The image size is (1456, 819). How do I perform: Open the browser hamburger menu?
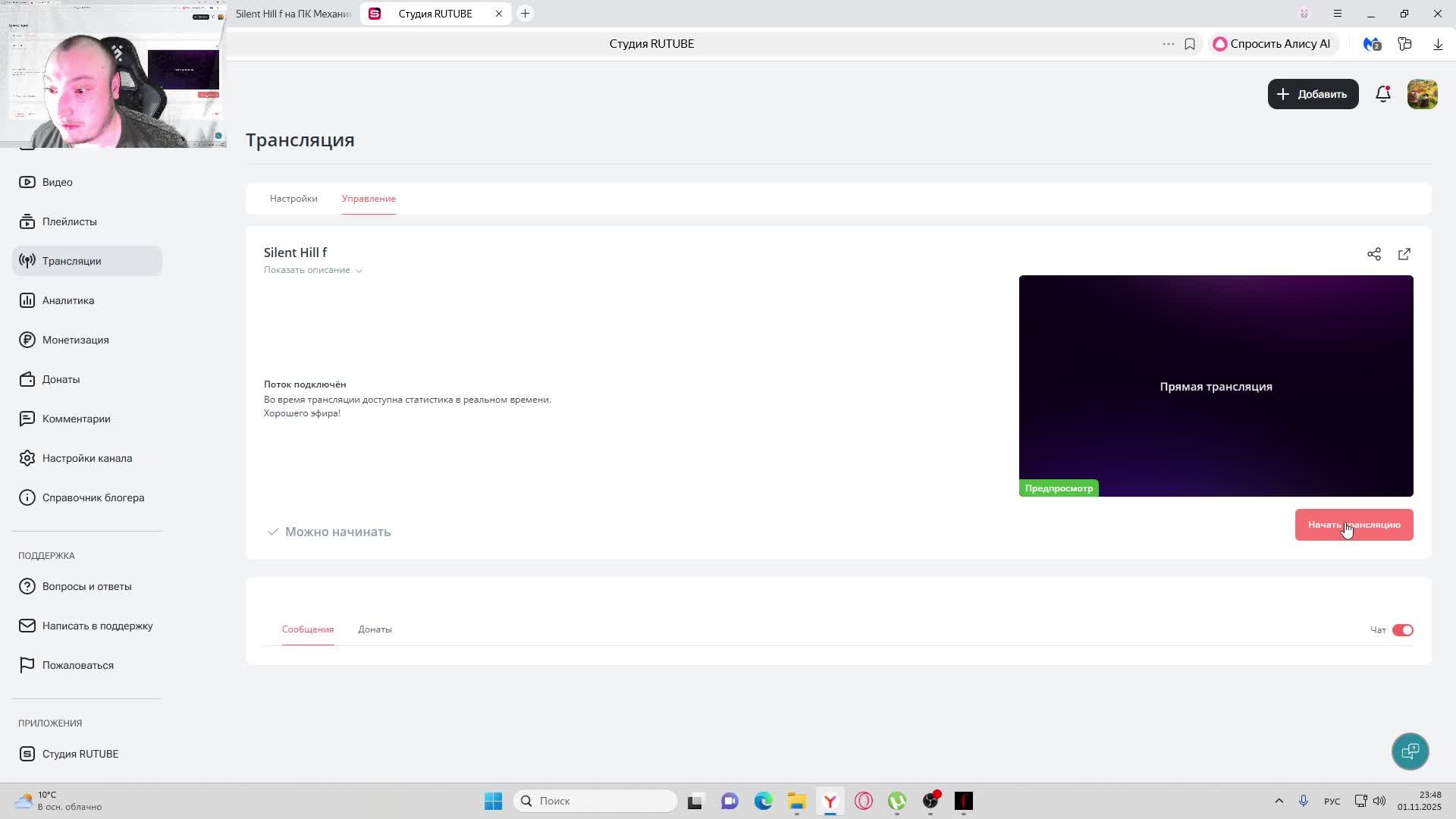coord(1337,14)
